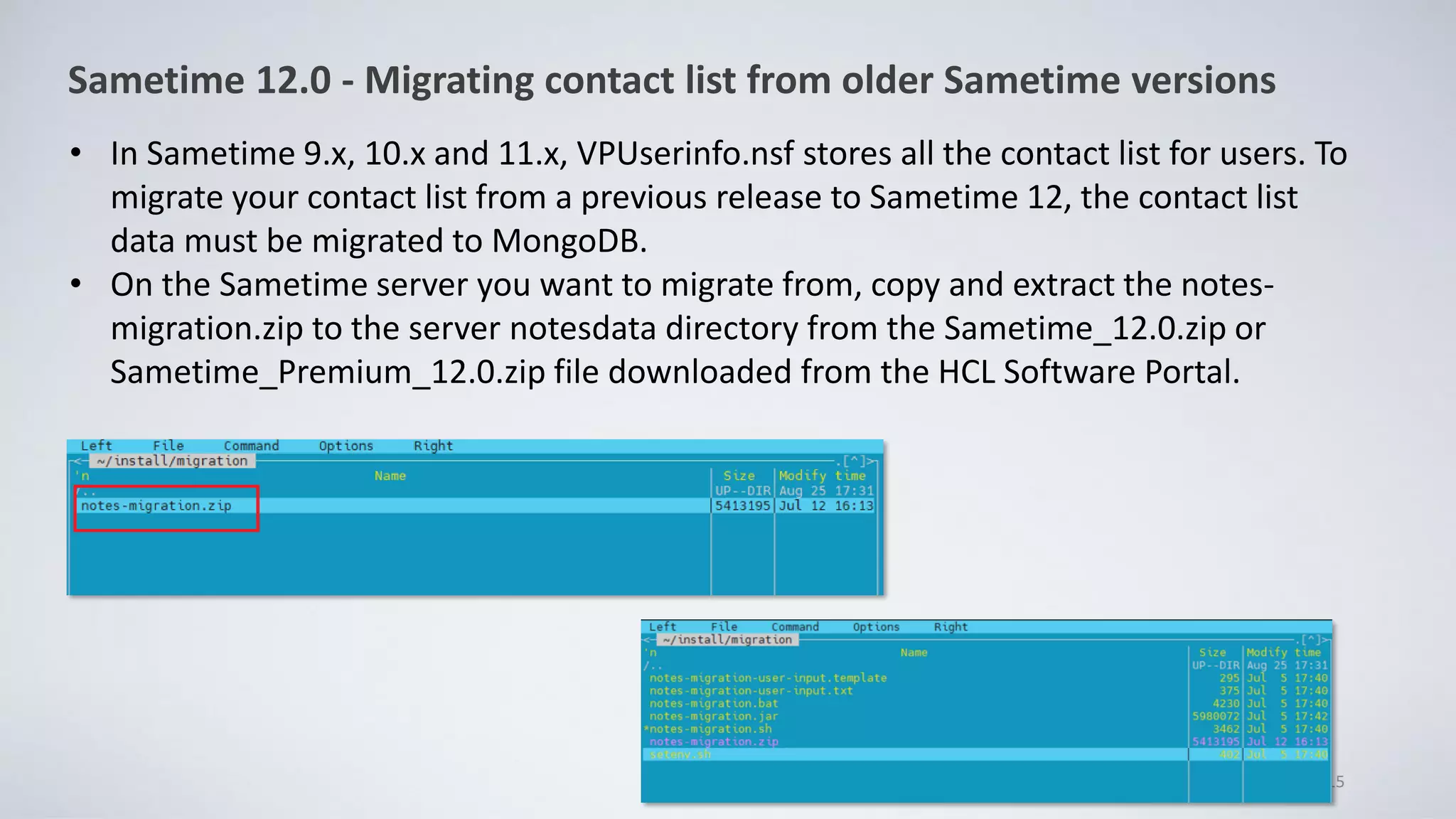1456x819 pixels.
Task: Open the Command menu in the extracted-files panel
Action: point(796,626)
